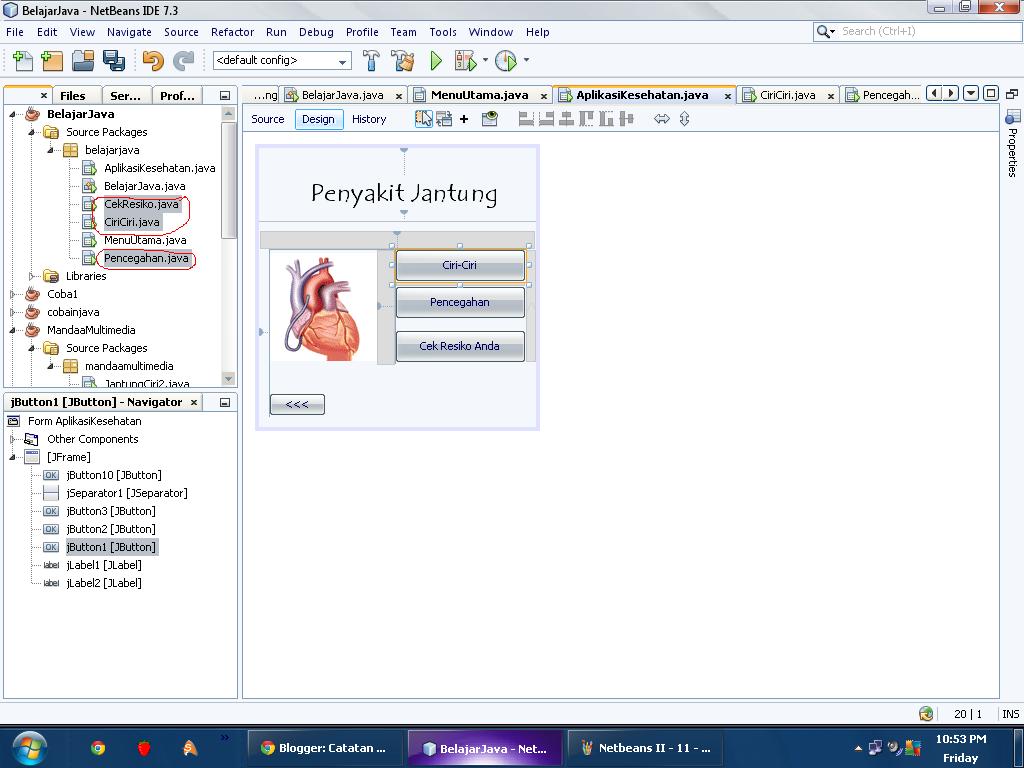Collapse the MandaaMultimedia project

(12, 330)
